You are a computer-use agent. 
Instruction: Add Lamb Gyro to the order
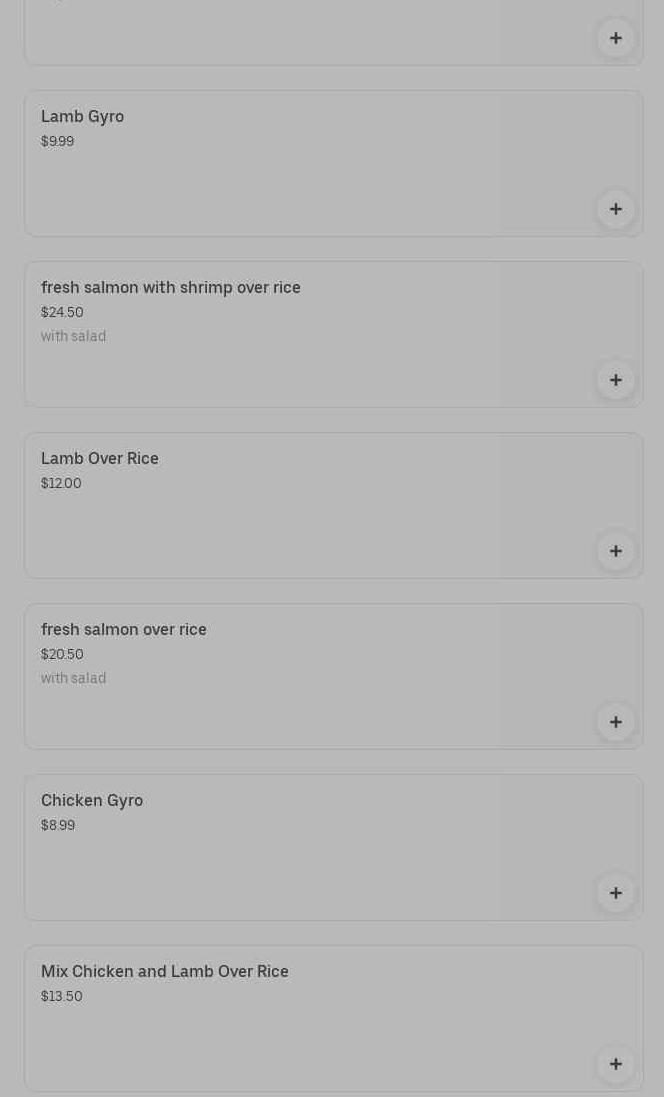tap(616, 209)
